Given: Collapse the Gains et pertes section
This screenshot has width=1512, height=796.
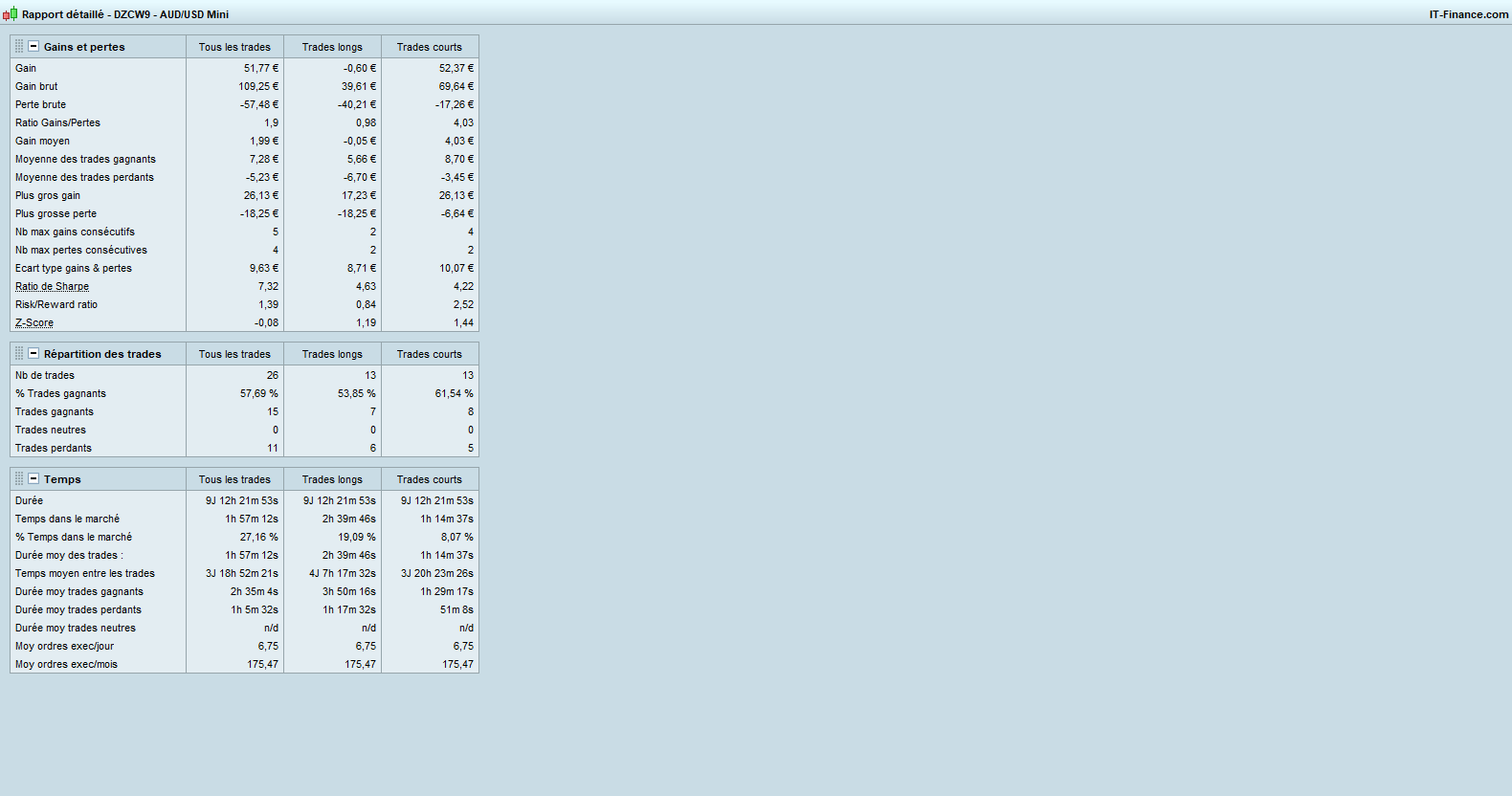Looking at the screenshot, I should (33, 46).
